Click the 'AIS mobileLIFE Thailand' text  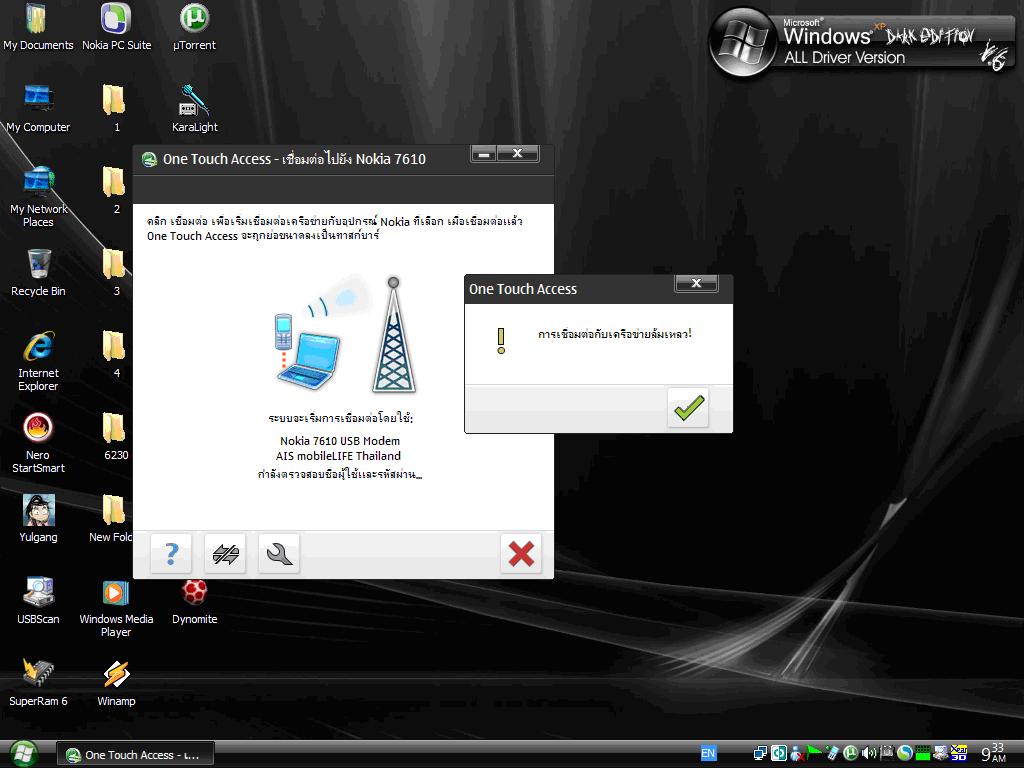[338, 456]
